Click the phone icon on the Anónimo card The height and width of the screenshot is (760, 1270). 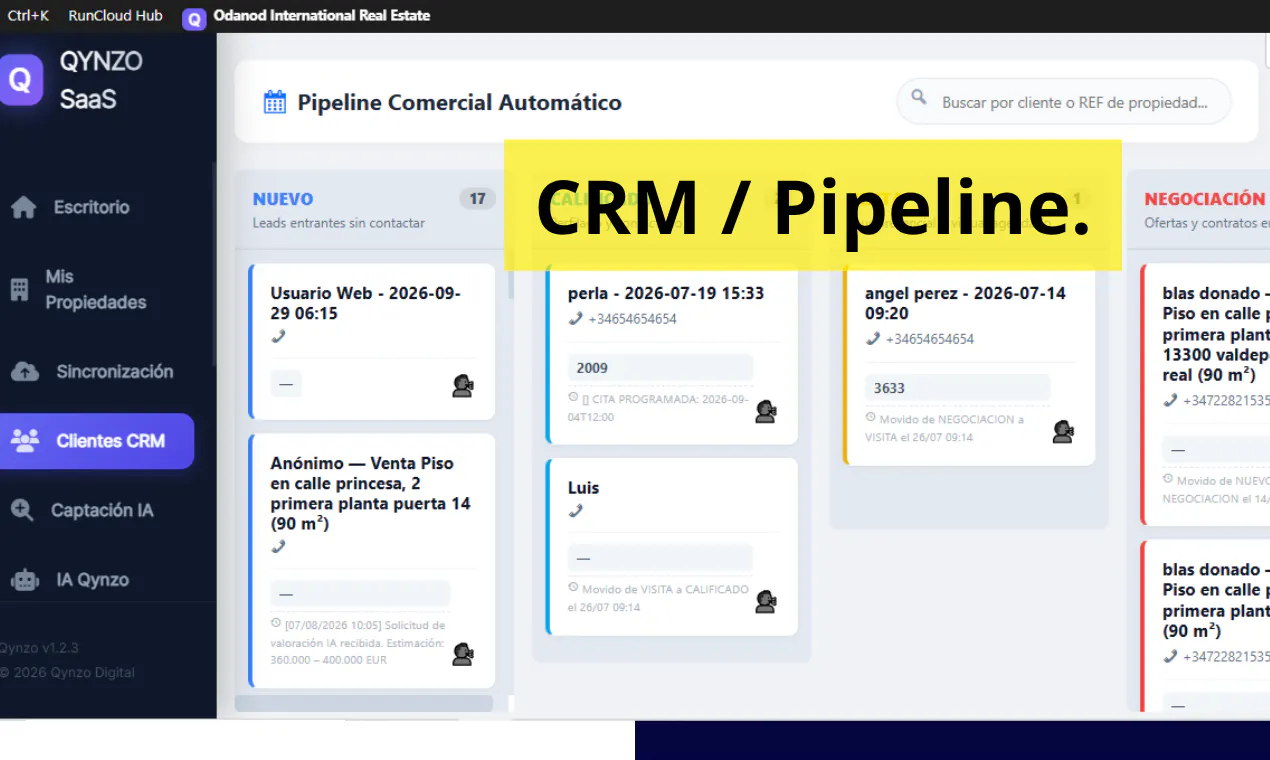coord(278,547)
